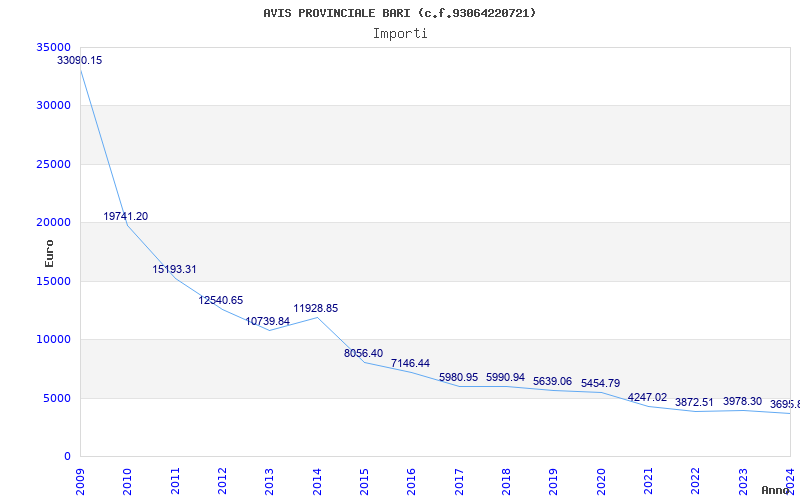
Task: Pick the 5980.95 data label
Action: (458, 378)
